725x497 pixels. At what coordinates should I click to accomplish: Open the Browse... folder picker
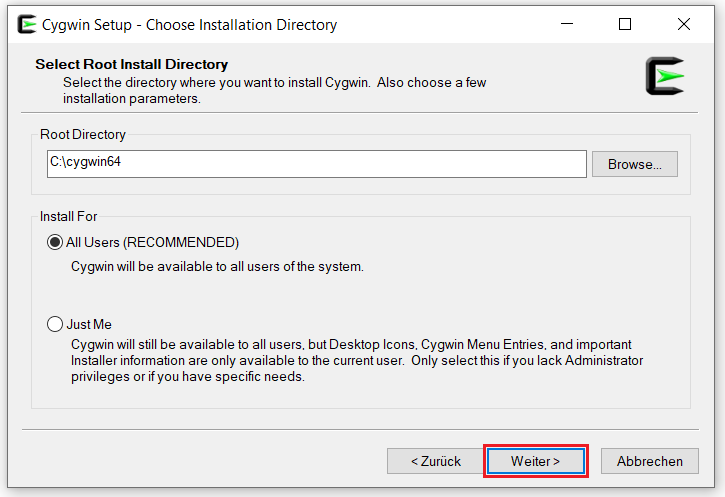[634, 164]
